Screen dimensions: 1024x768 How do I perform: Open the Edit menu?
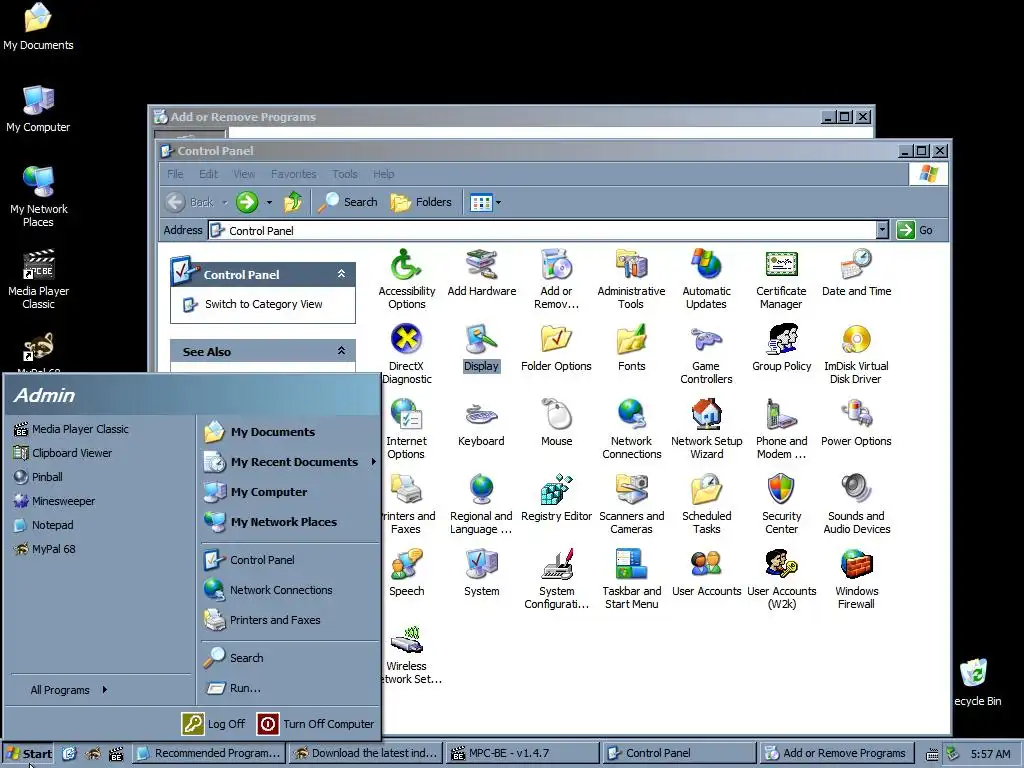click(x=208, y=174)
